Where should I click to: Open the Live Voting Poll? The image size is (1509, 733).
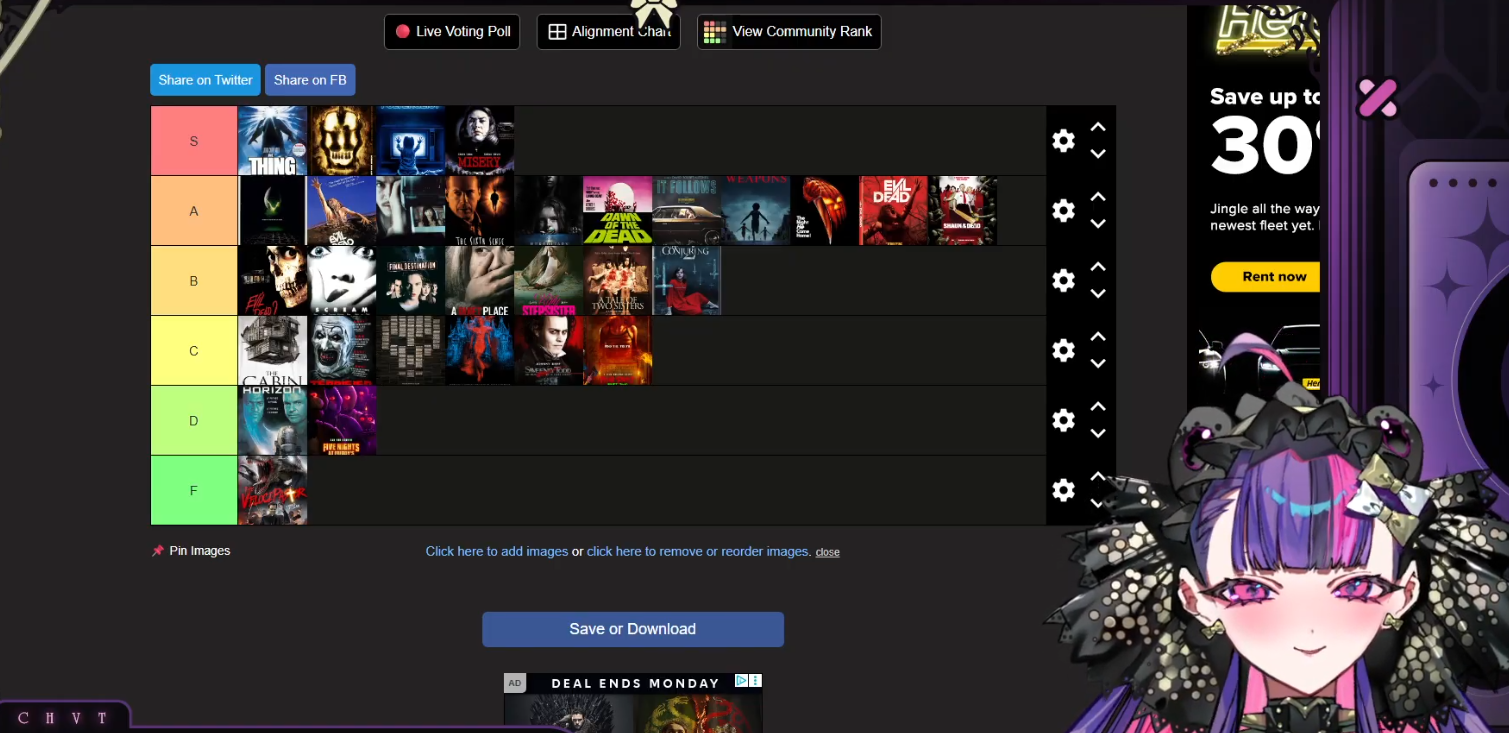point(452,31)
